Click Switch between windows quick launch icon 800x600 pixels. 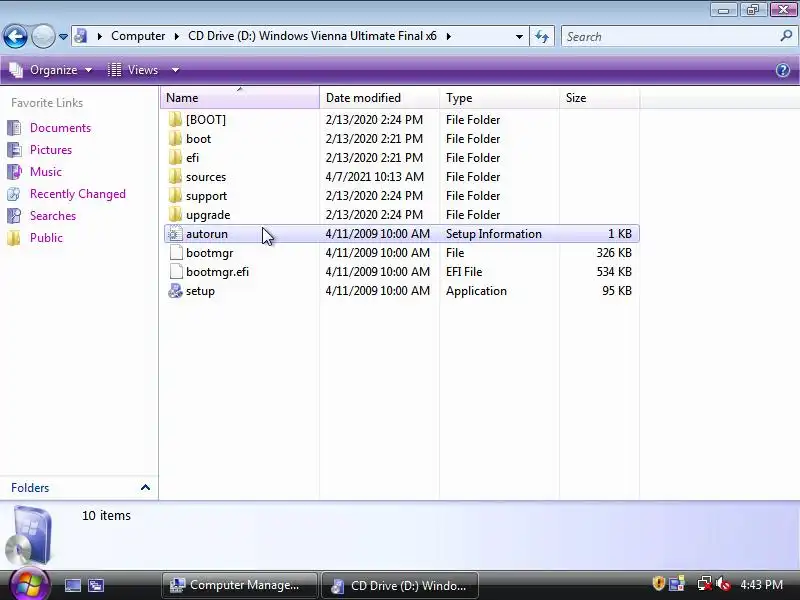(95, 585)
